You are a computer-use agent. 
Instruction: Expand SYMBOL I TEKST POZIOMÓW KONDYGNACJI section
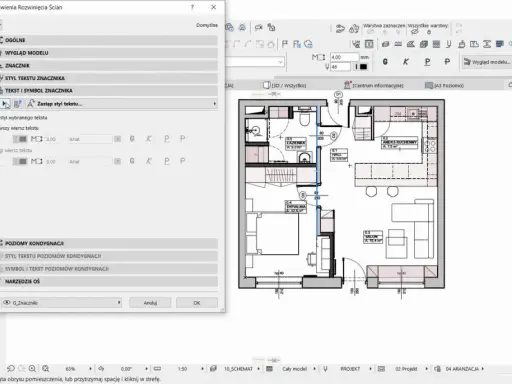(109, 269)
